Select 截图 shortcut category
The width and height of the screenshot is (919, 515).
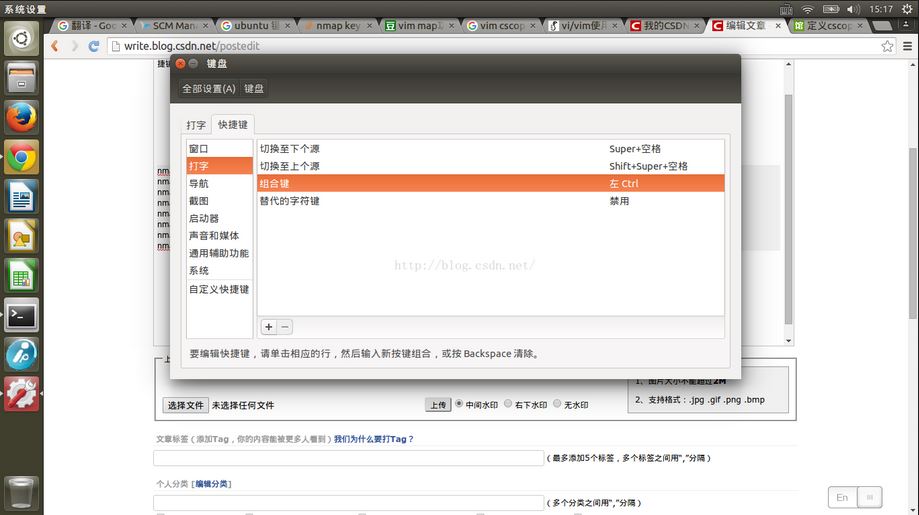(219, 201)
